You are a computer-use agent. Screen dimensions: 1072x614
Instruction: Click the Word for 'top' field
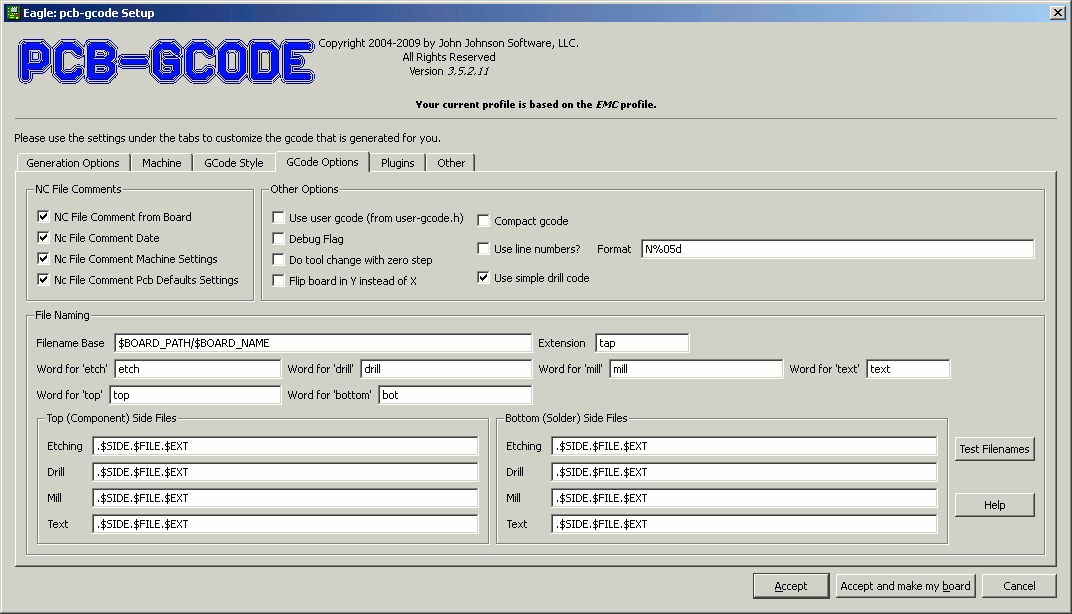click(x=195, y=395)
